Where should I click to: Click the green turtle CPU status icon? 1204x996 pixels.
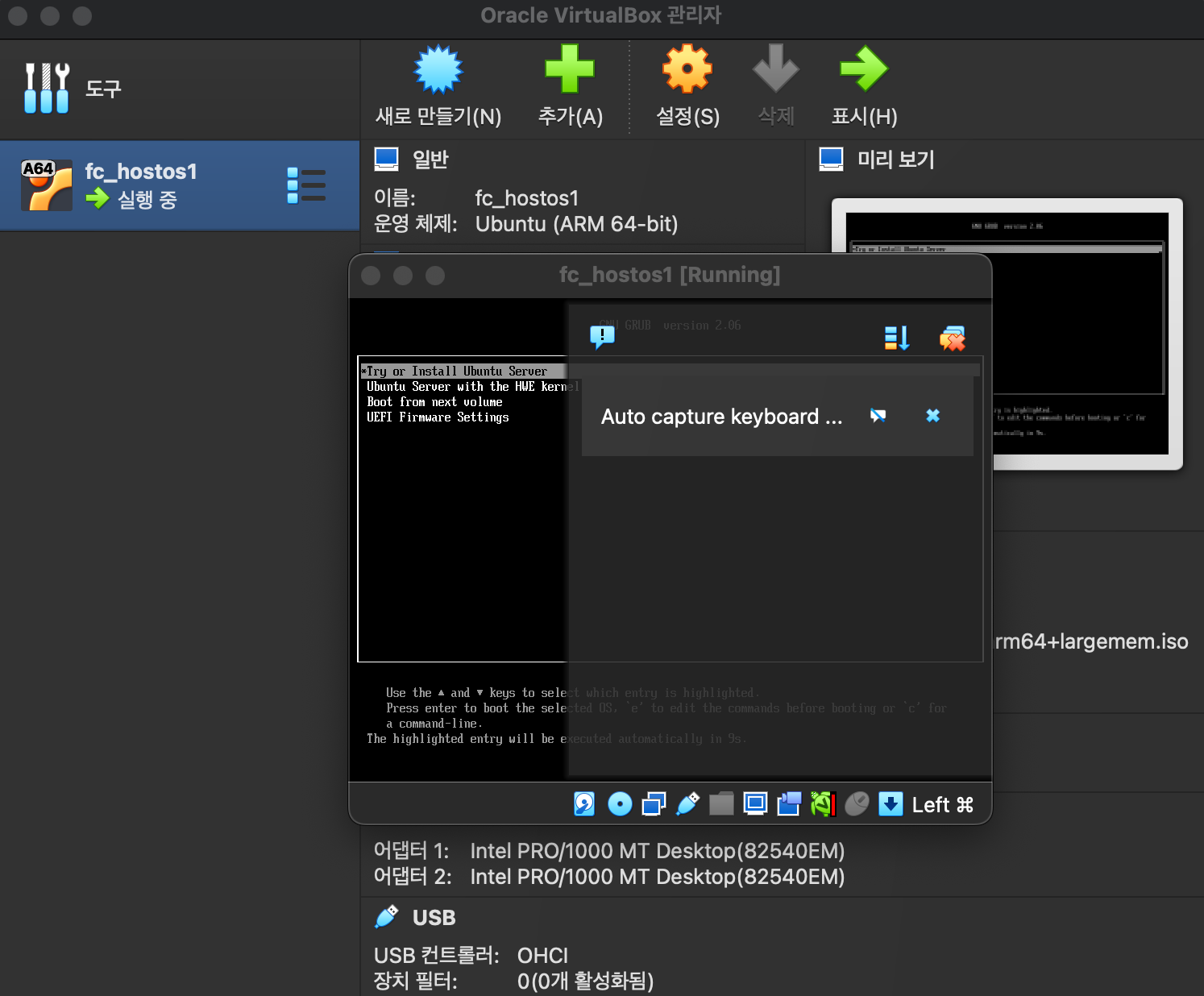(x=823, y=803)
